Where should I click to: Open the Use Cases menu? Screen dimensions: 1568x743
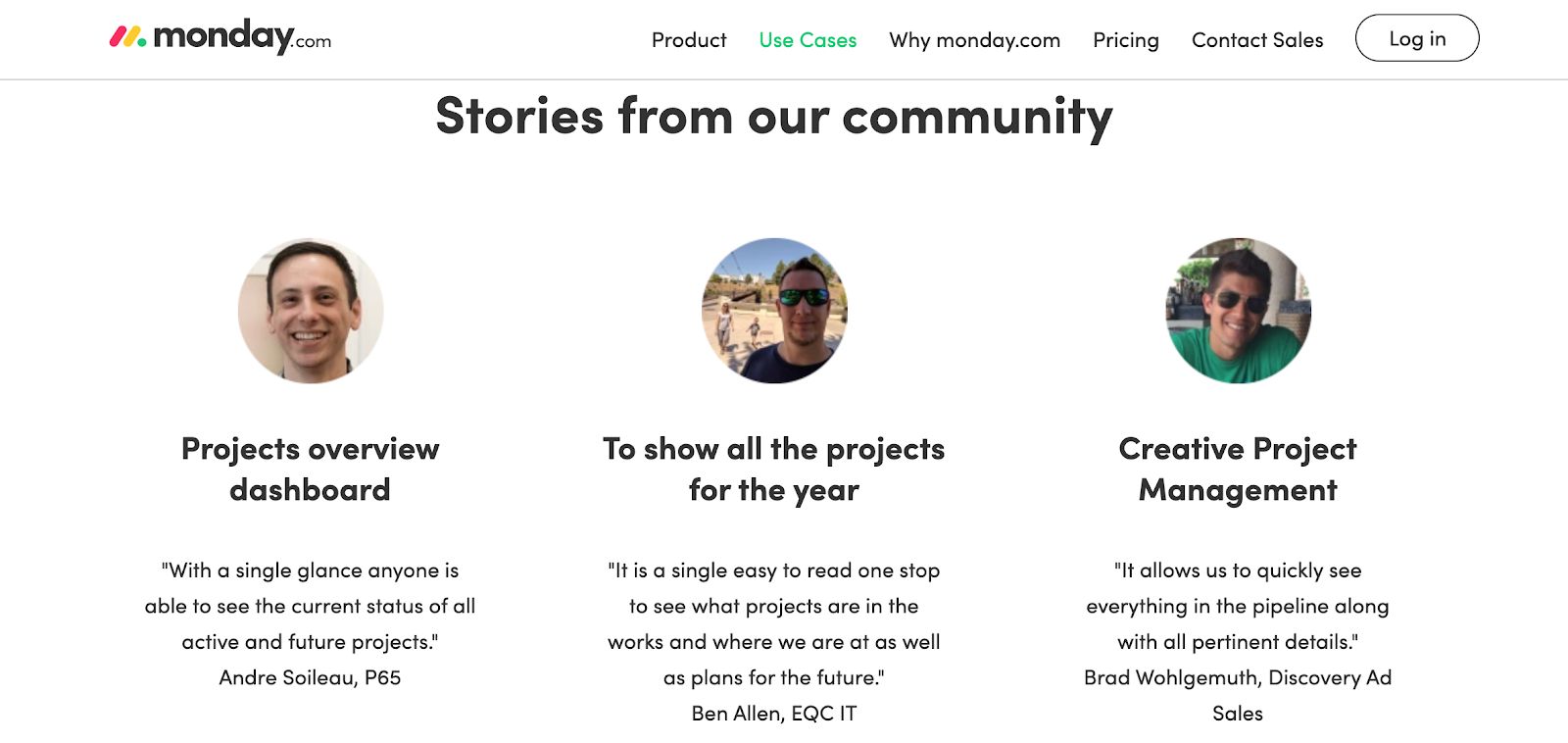pyautogui.click(x=808, y=40)
